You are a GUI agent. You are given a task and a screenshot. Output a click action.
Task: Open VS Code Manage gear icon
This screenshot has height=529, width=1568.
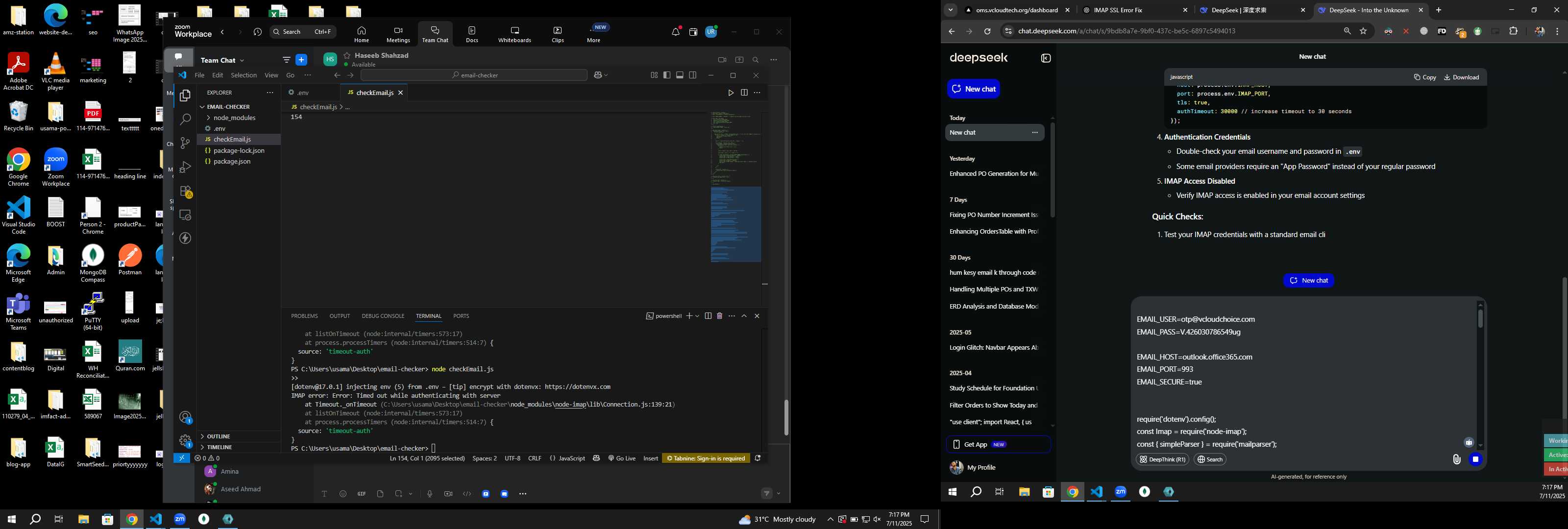186,440
